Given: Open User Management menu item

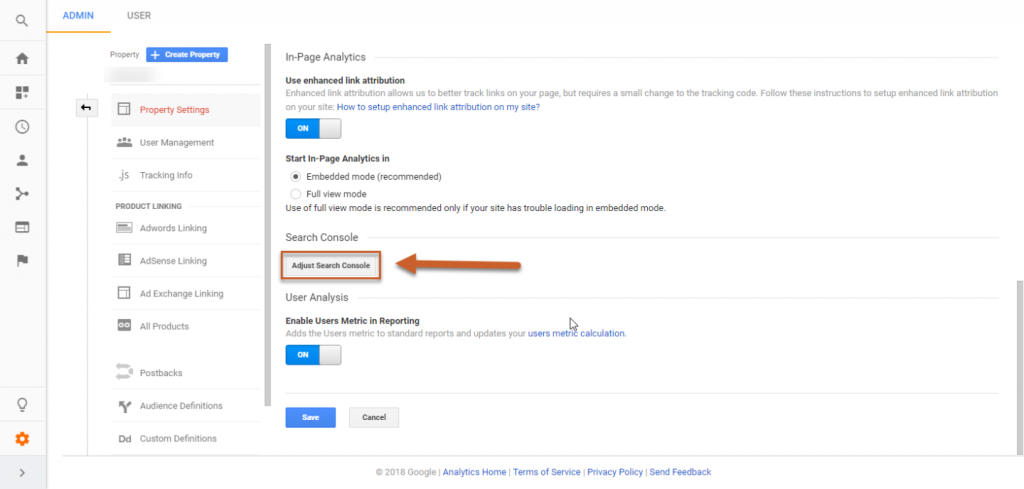Looking at the screenshot, I should (176, 142).
